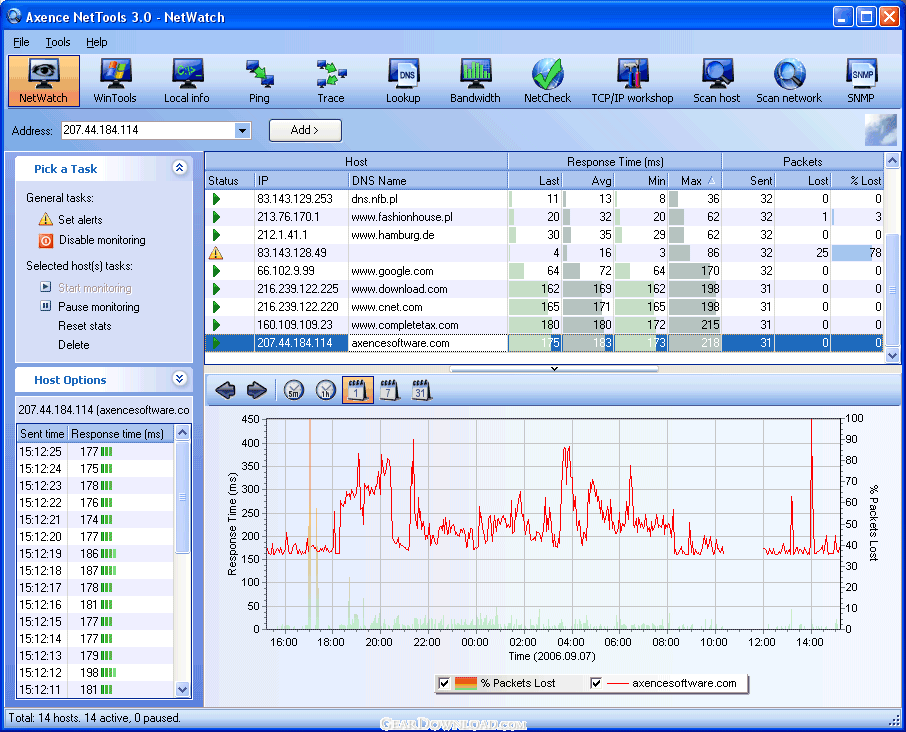Show last 5 minutes chart view

coord(294,391)
